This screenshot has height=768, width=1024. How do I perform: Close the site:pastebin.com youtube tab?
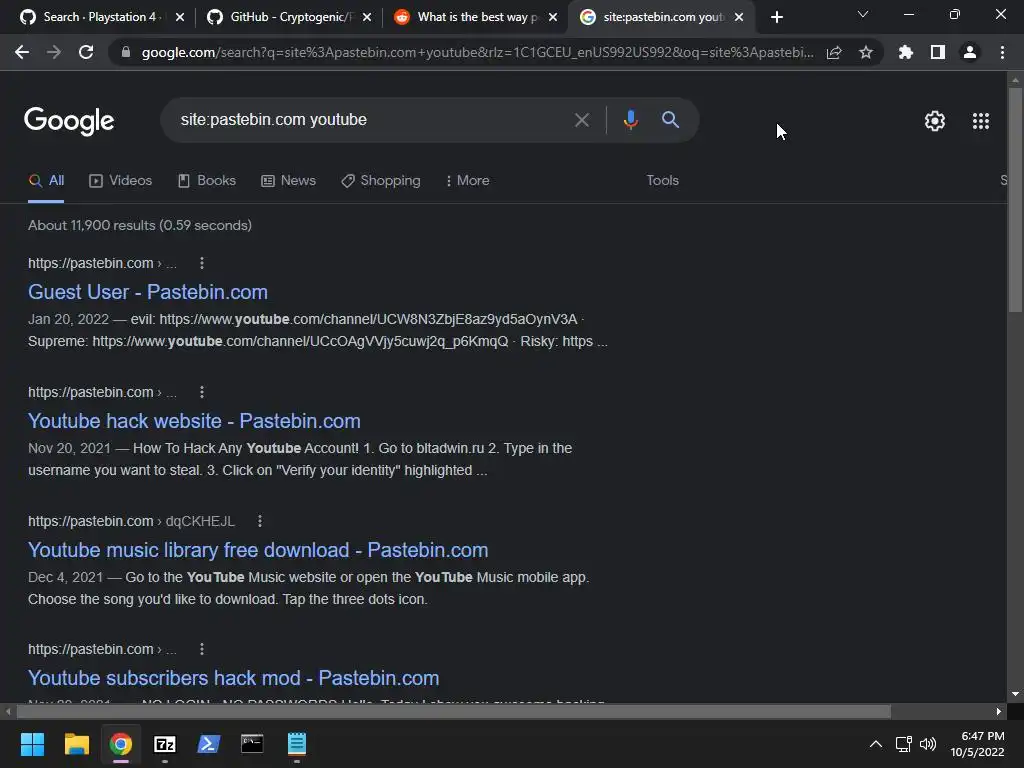pyautogui.click(x=739, y=18)
